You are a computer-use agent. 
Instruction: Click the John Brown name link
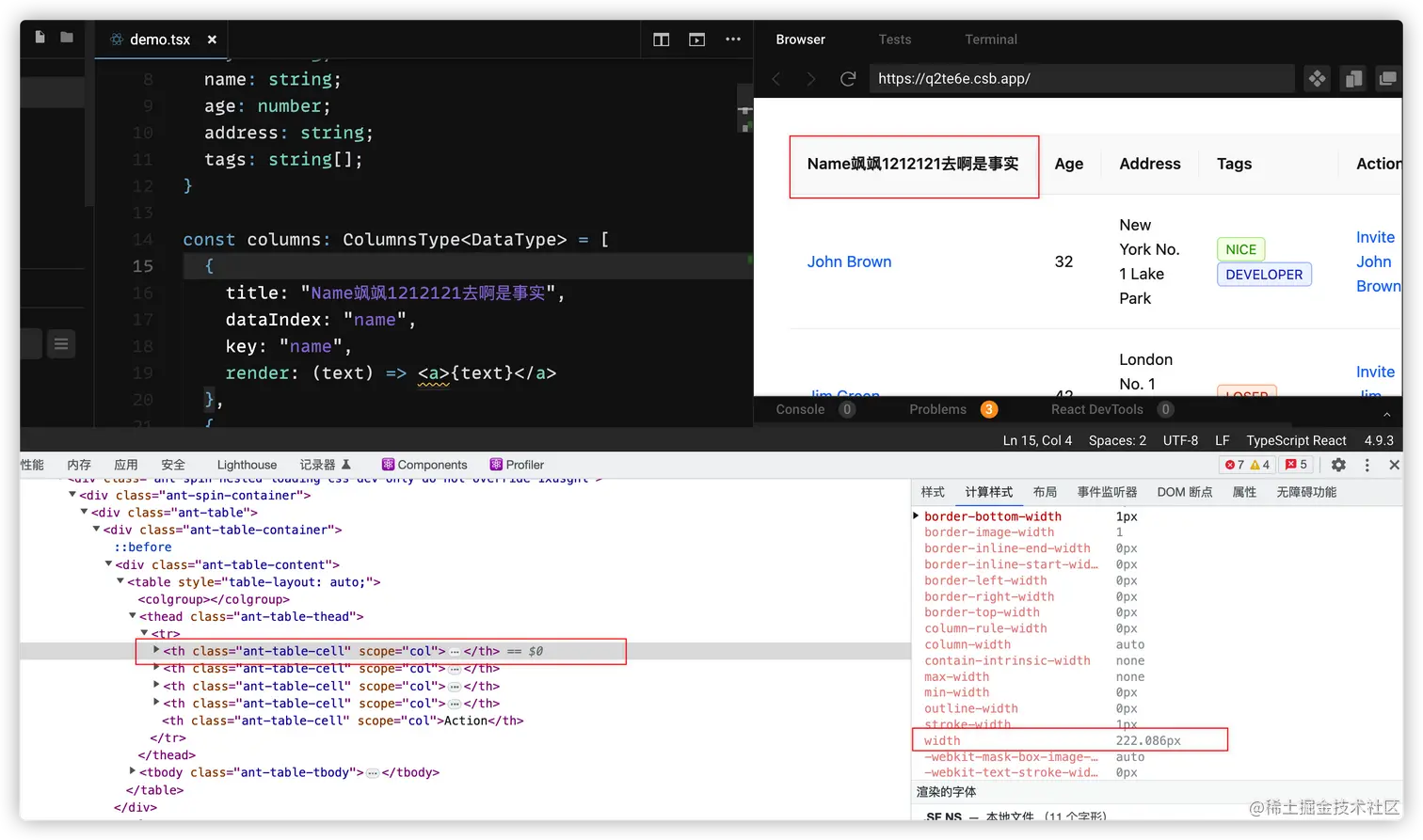coord(849,262)
